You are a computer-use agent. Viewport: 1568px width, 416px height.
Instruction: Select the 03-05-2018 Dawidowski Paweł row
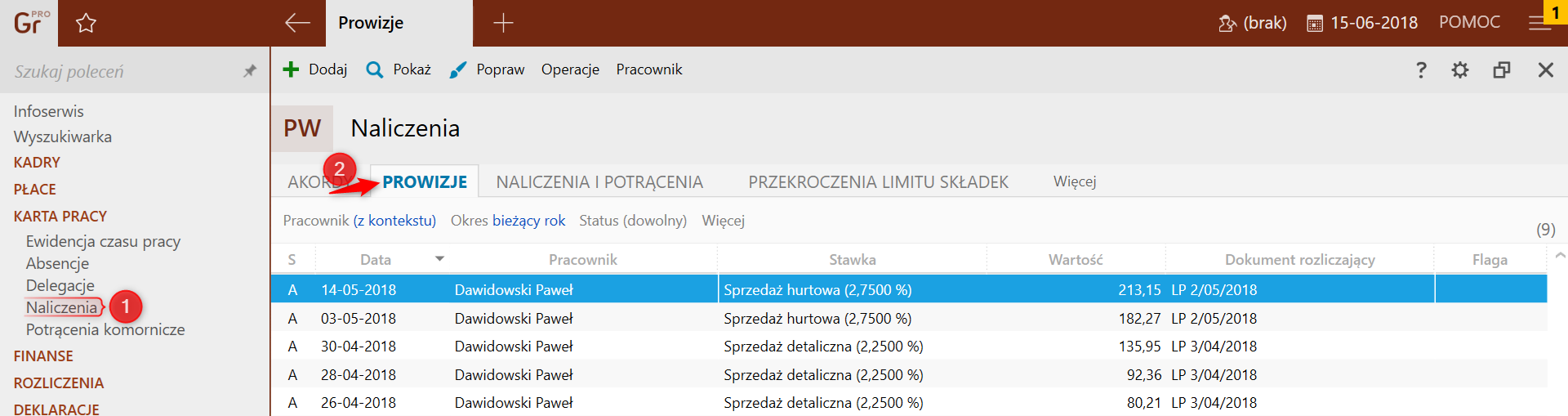pyautogui.click(x=514, y=318)
